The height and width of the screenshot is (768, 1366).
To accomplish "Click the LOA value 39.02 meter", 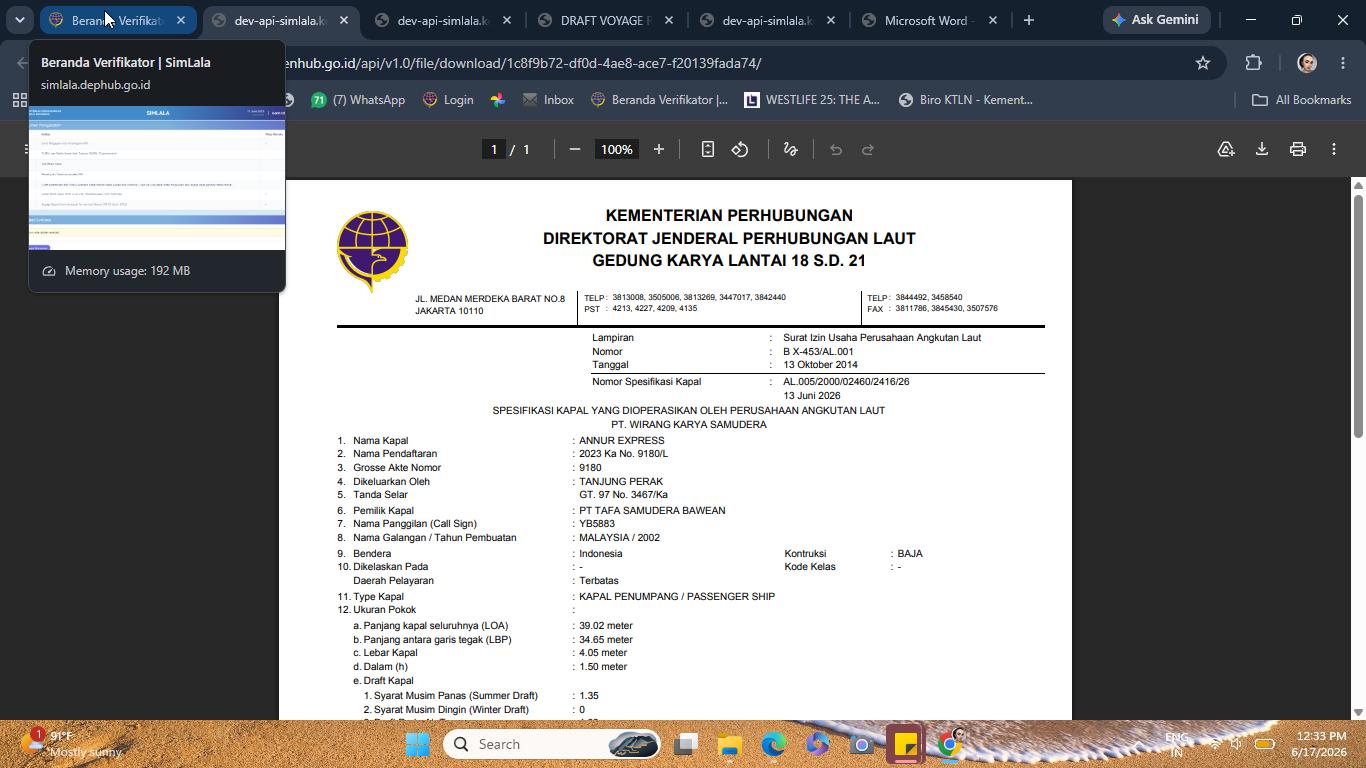I will [606, 626].
